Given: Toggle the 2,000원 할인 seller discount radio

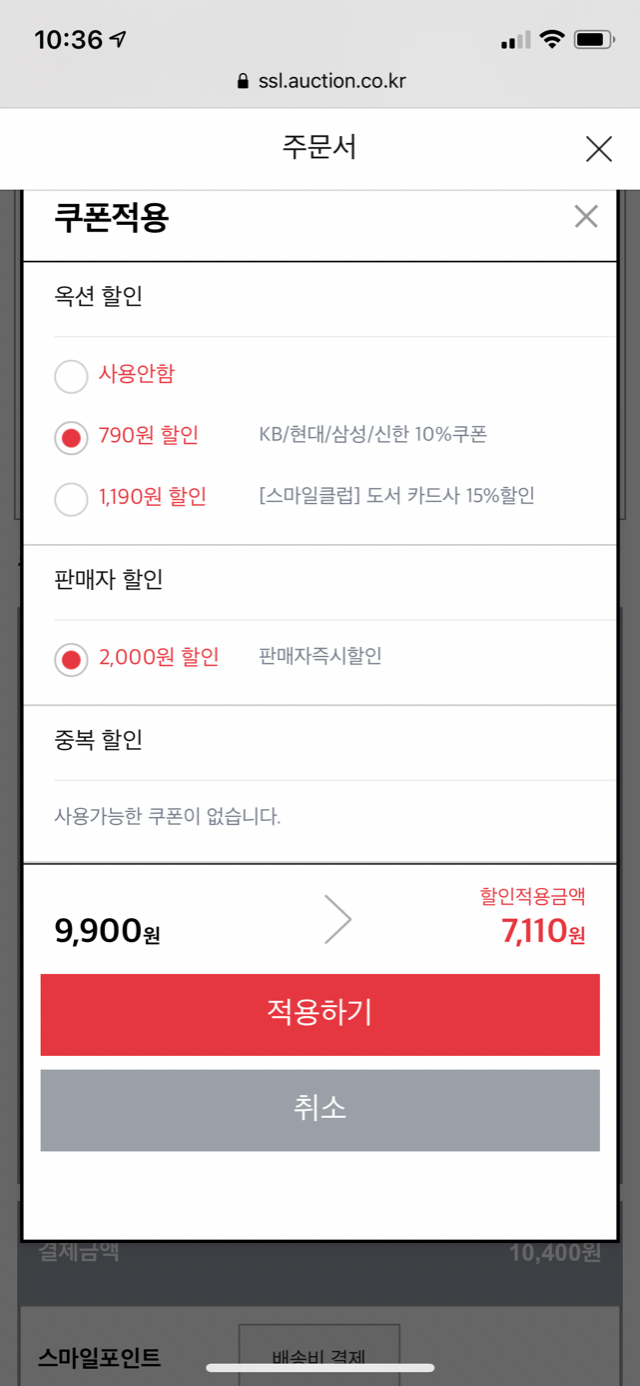Looking at the screenshot, I should click(x=71, y=659).
